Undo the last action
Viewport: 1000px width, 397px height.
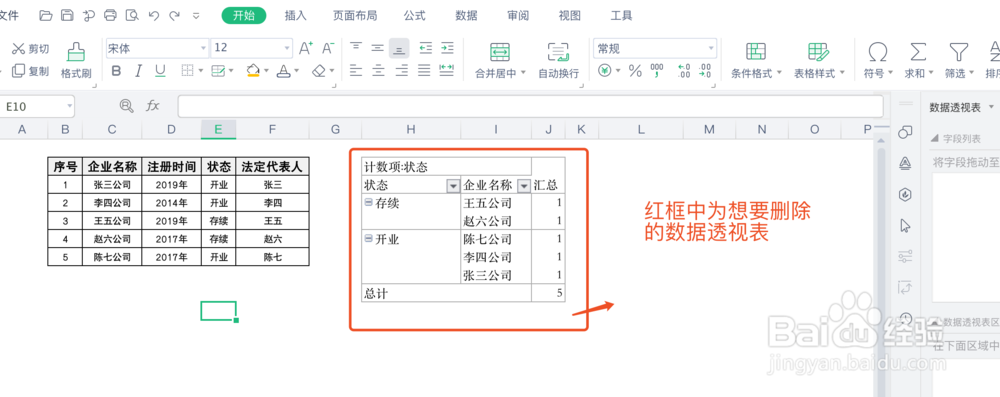click(x=153, y=16)
